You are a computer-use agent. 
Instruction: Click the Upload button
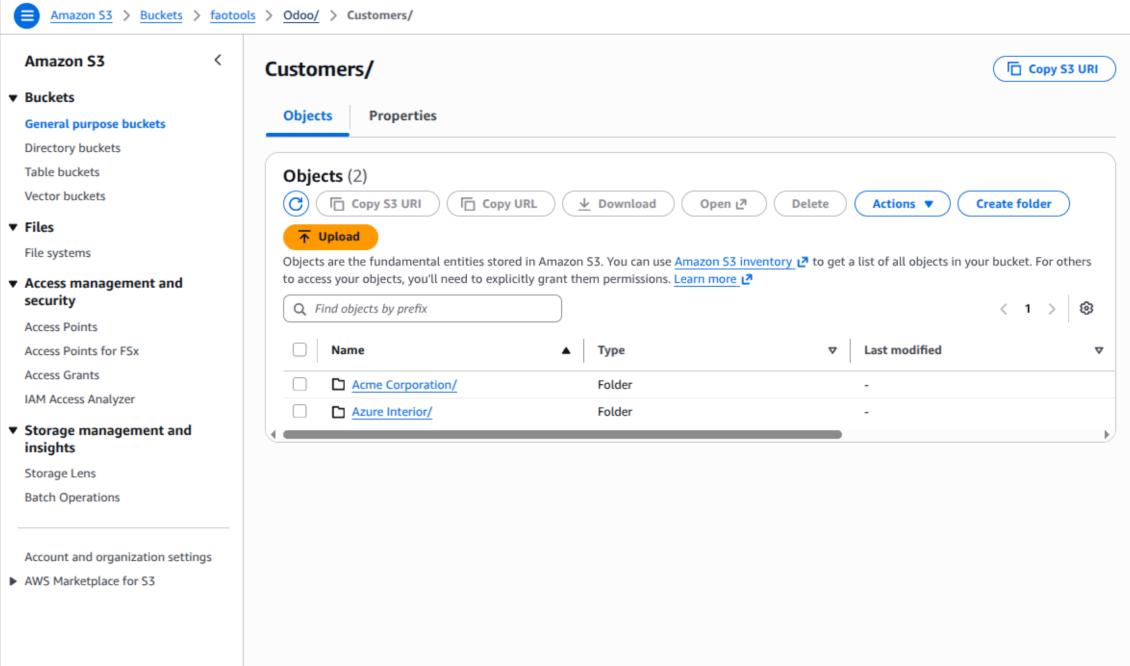click(330, 237)
